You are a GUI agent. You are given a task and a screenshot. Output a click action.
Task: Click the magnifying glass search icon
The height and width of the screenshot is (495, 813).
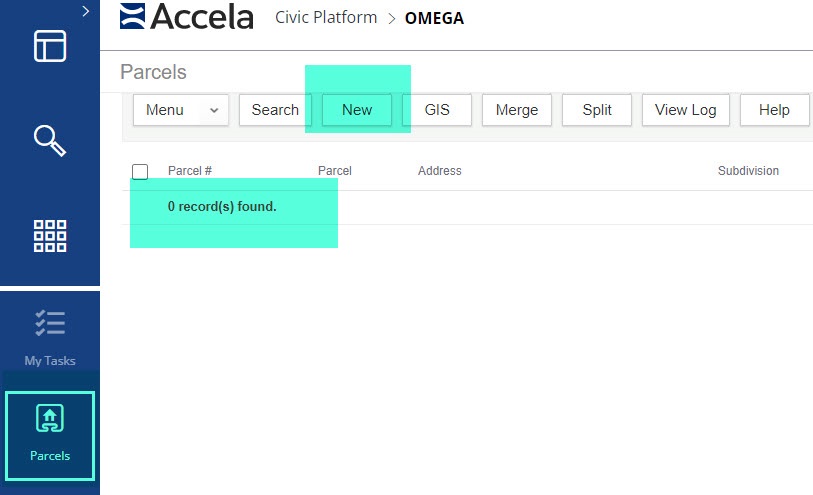tap(50, 141)
